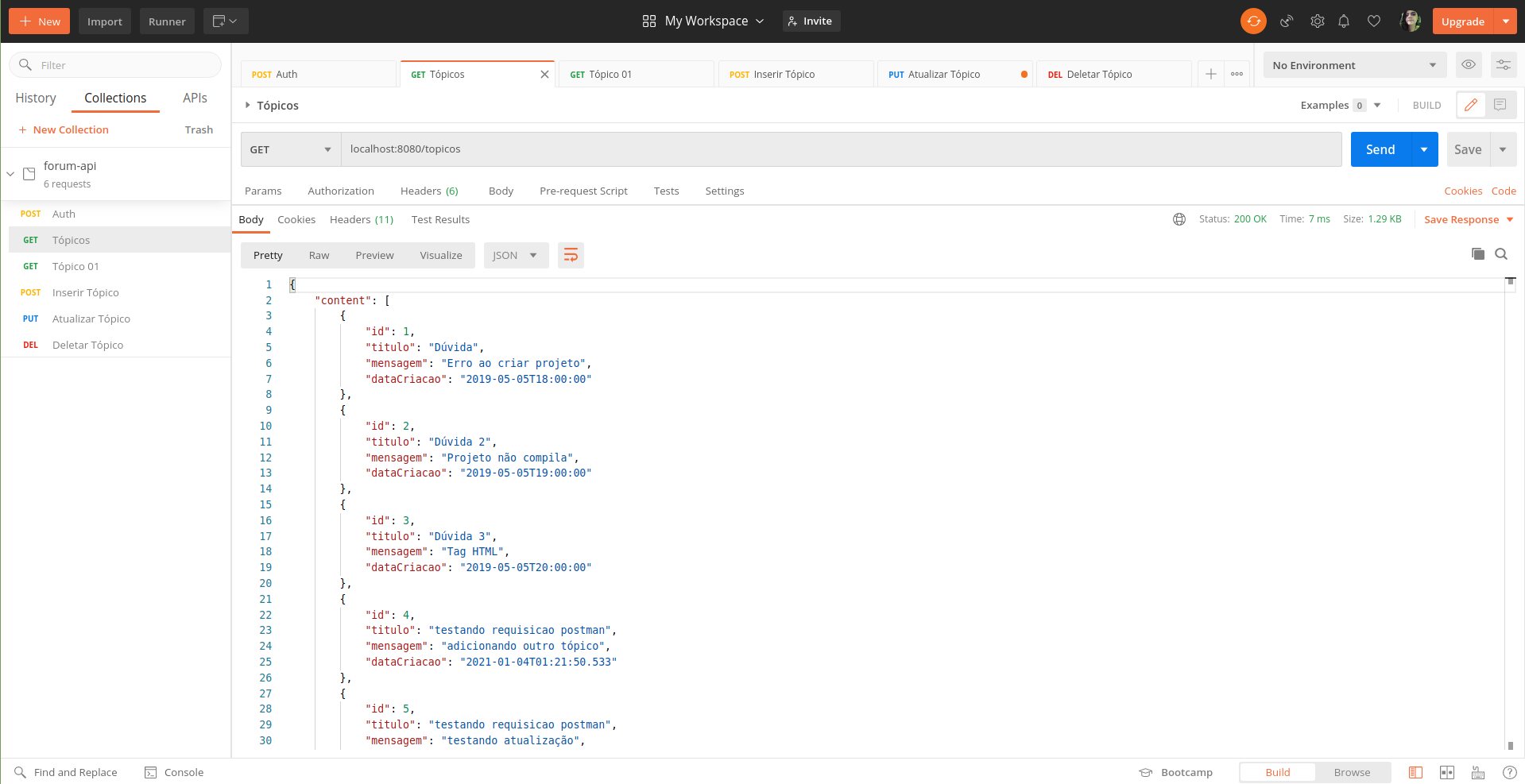Select the Raw response view
Image resolution: width=1525 pixels, height=784 pixels.
click(x=319, y=255)
